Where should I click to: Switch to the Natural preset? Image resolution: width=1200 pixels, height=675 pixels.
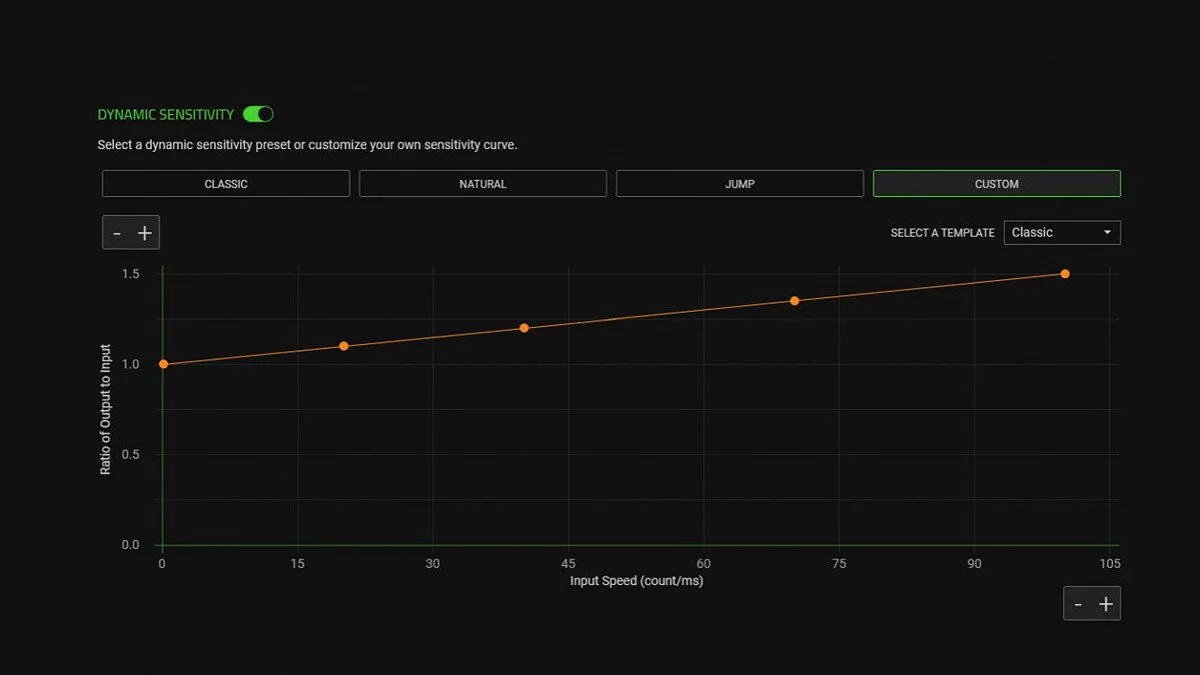(x=483, y=184)
